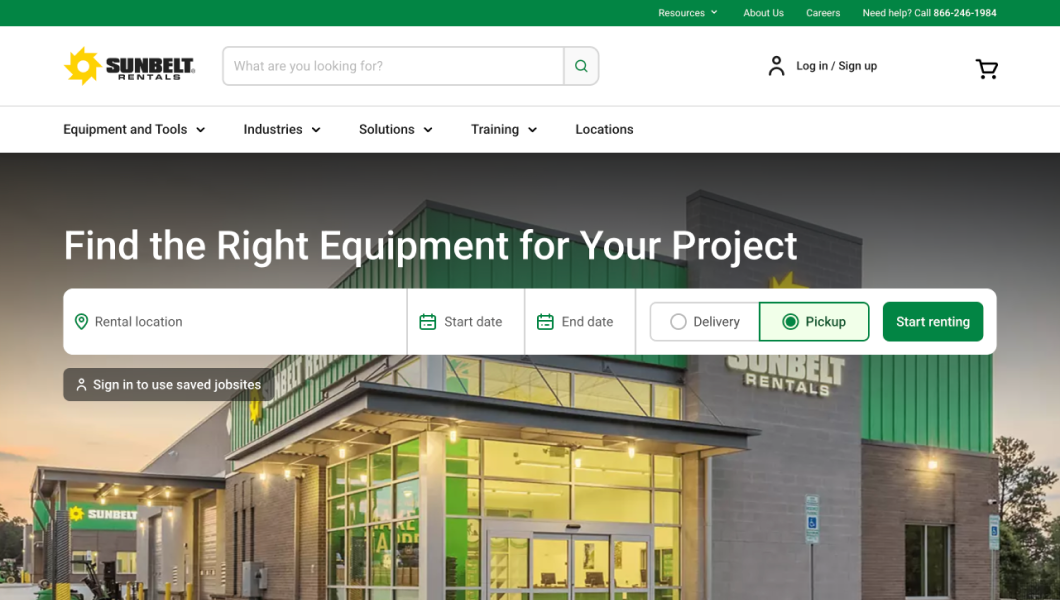The width and height of the screenshot is (1060, 600).
Task: Focus the 'What are you looking for?' search field
Action: coord(394,66)
